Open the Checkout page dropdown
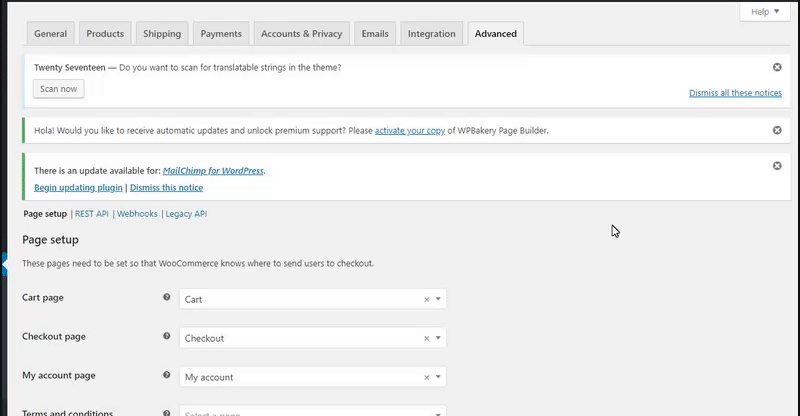The width and height of the screenshot is (800, 416). (x=438, y=338)
